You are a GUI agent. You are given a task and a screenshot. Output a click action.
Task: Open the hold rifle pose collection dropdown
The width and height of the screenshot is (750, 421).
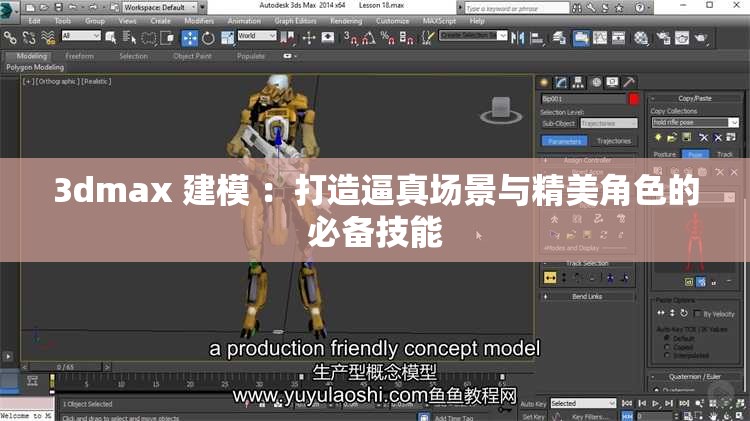[695, 122]
